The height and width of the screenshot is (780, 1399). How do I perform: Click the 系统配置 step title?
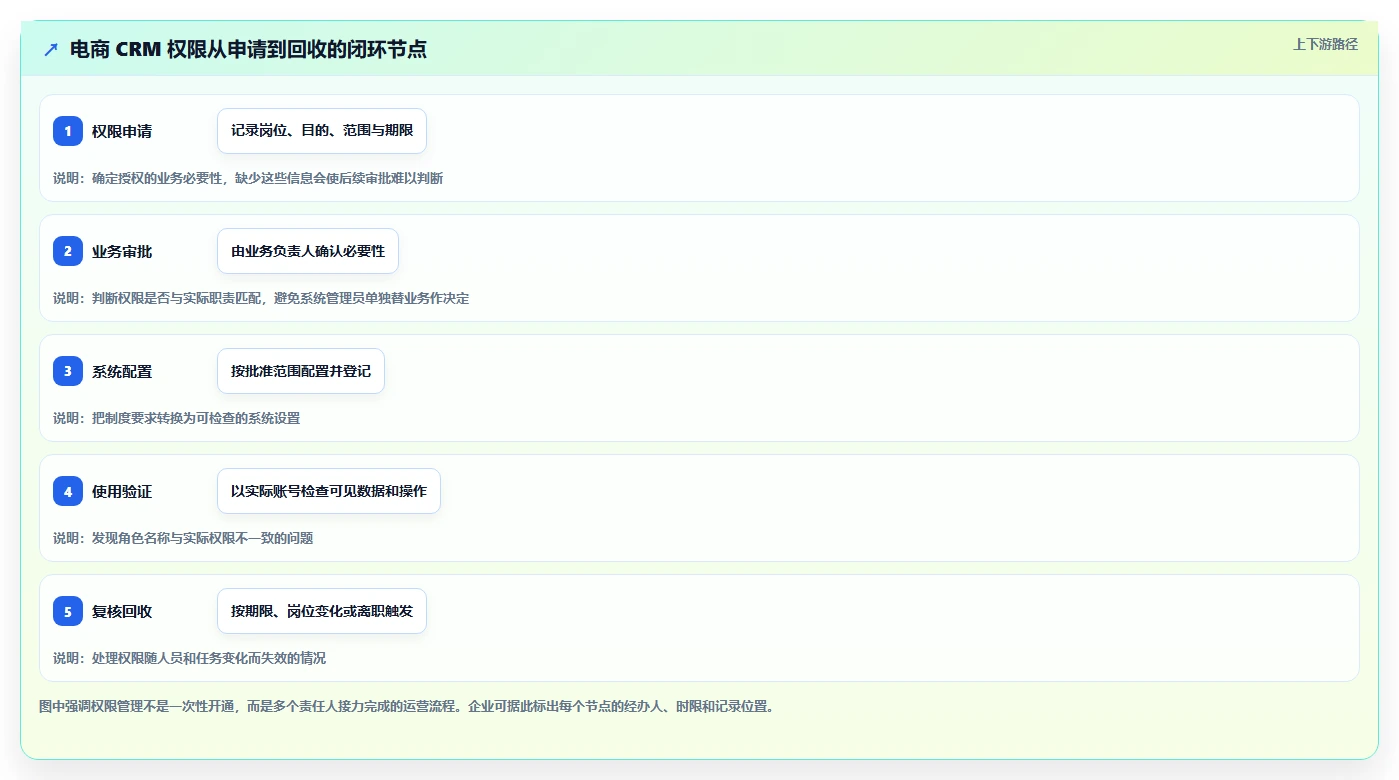point(122,371)
